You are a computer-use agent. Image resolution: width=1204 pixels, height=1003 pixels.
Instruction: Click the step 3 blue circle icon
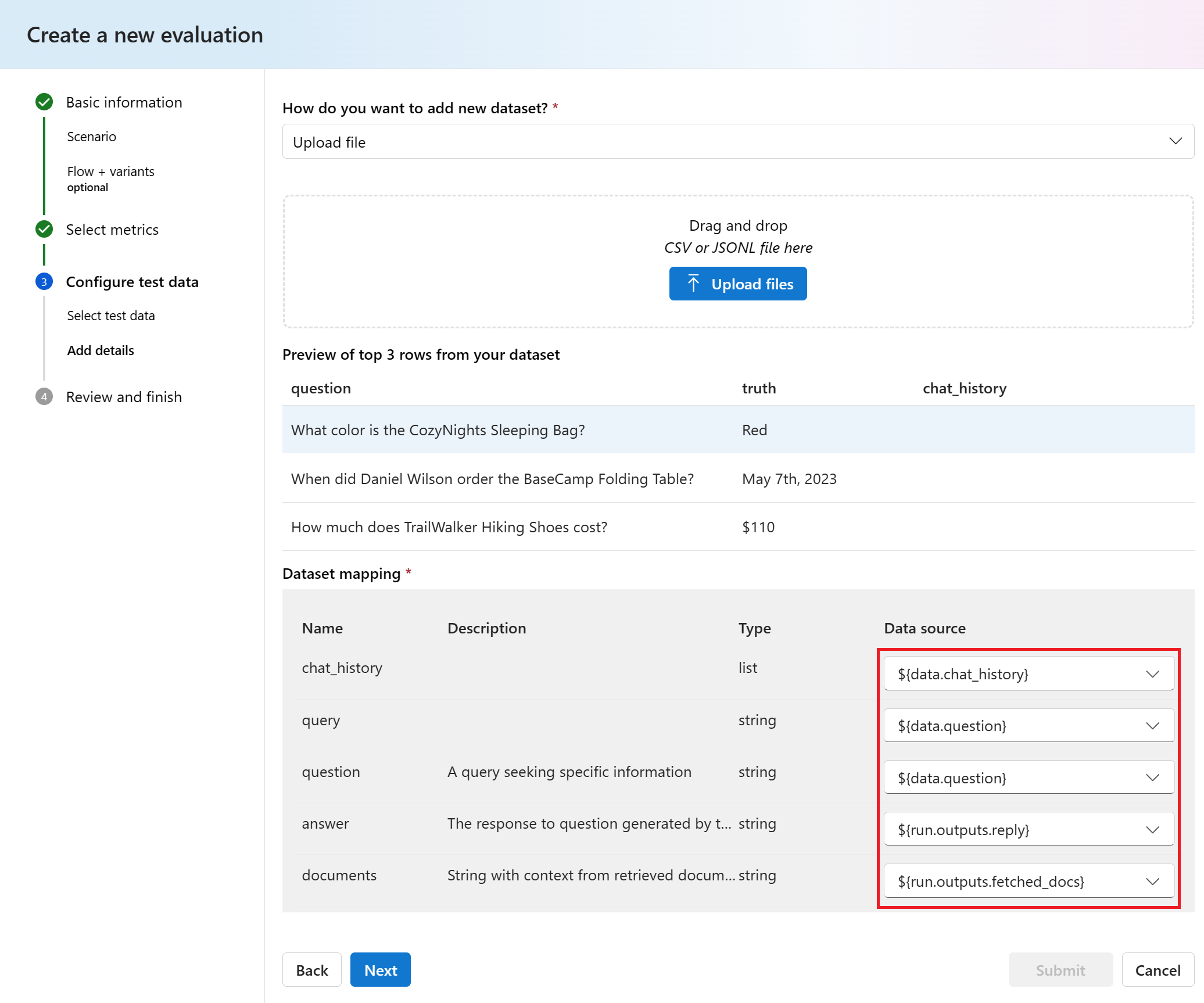pos(44,282)
